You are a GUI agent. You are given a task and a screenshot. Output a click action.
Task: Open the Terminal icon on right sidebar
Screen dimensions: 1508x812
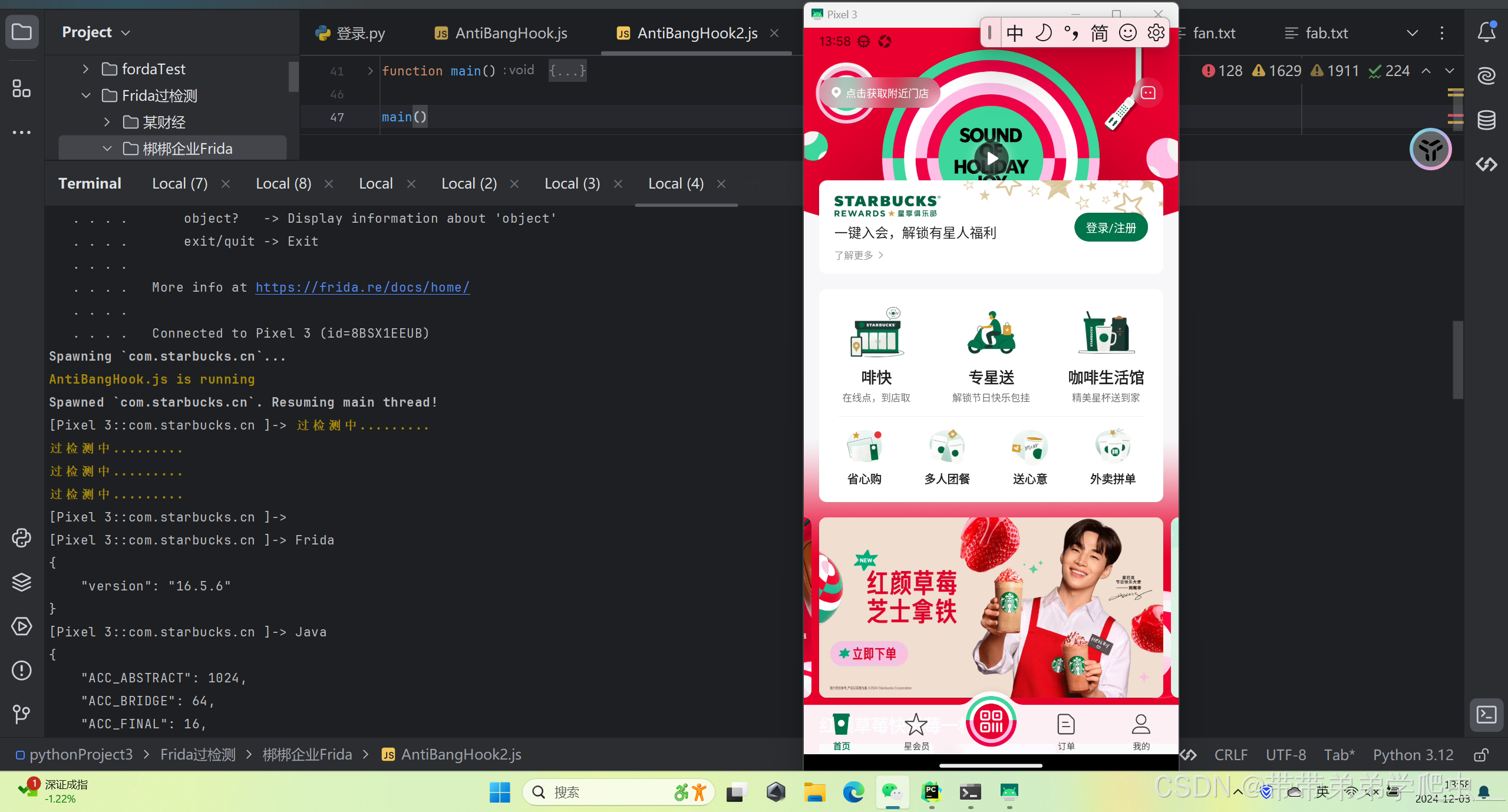coord(1486,715)
